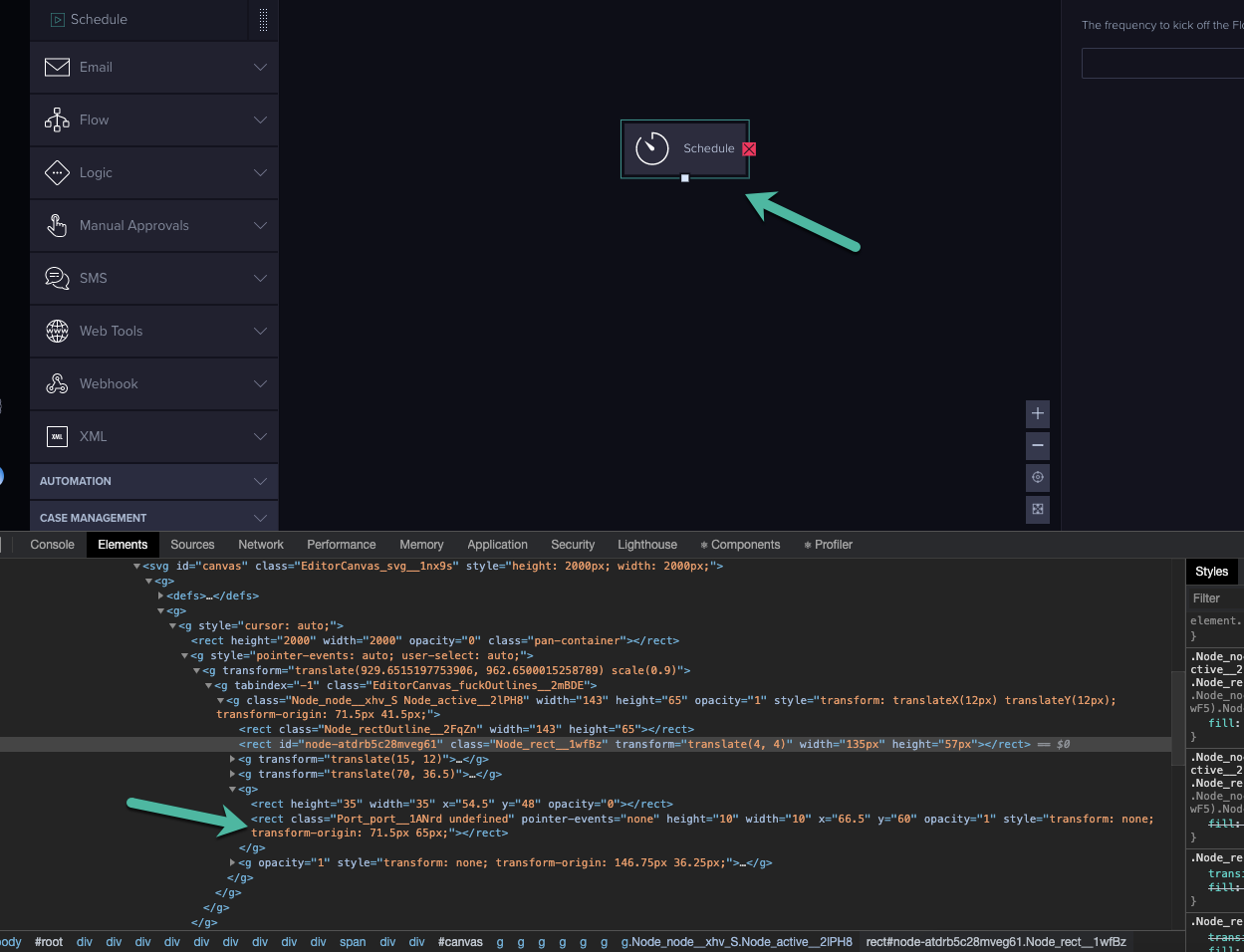The width and height of the screenshot is (1244, 952).
Task: Click the Flow icon in the sidebar
Action: (x=57, y=119)
